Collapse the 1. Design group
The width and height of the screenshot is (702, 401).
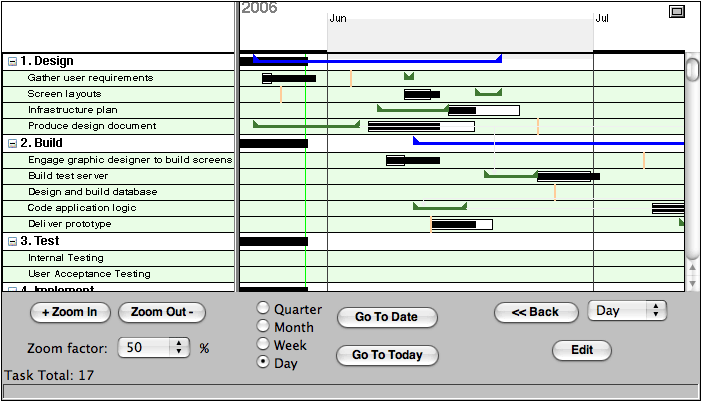[13, 62]
